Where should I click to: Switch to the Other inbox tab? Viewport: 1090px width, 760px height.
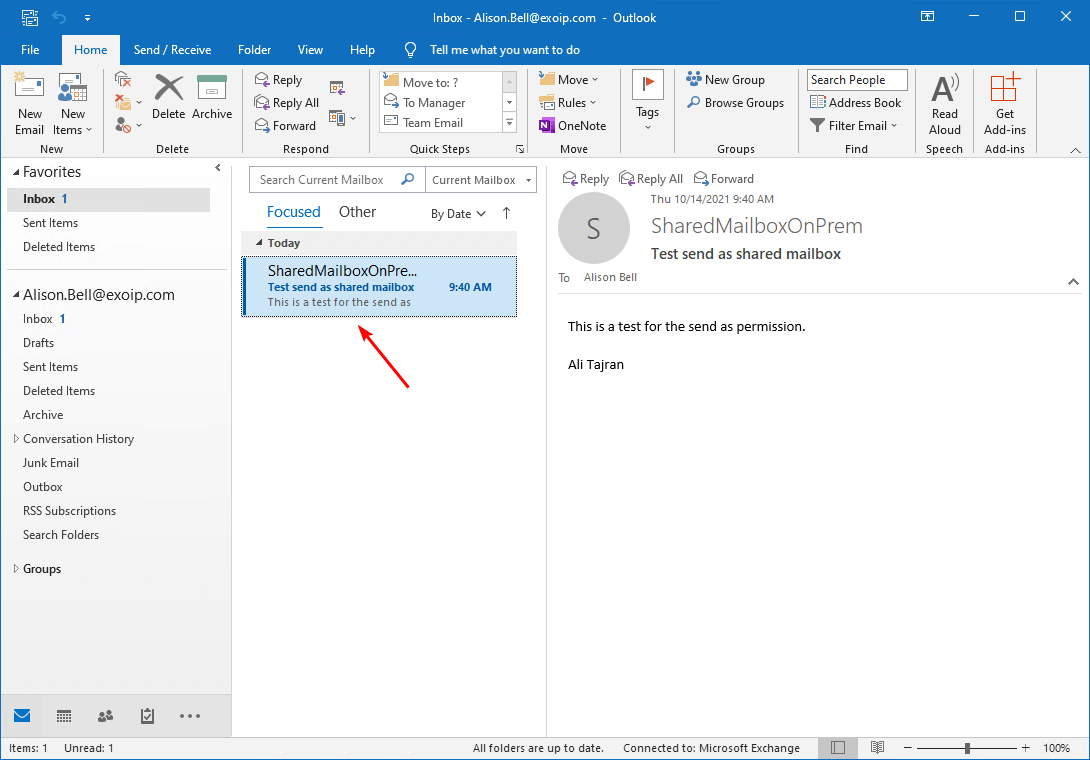[357, 212]
